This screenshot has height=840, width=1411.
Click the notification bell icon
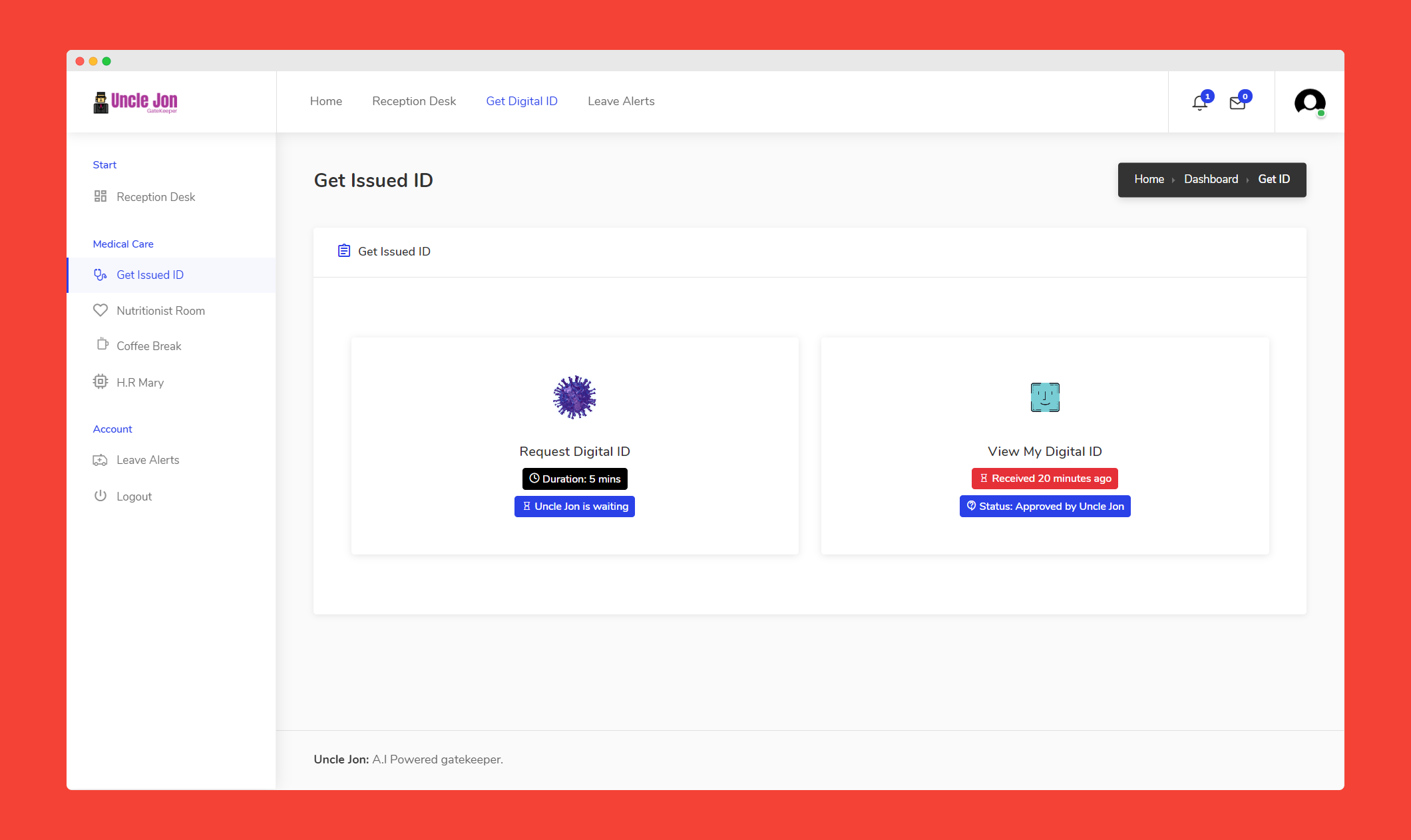click(x=1199, y=103)
